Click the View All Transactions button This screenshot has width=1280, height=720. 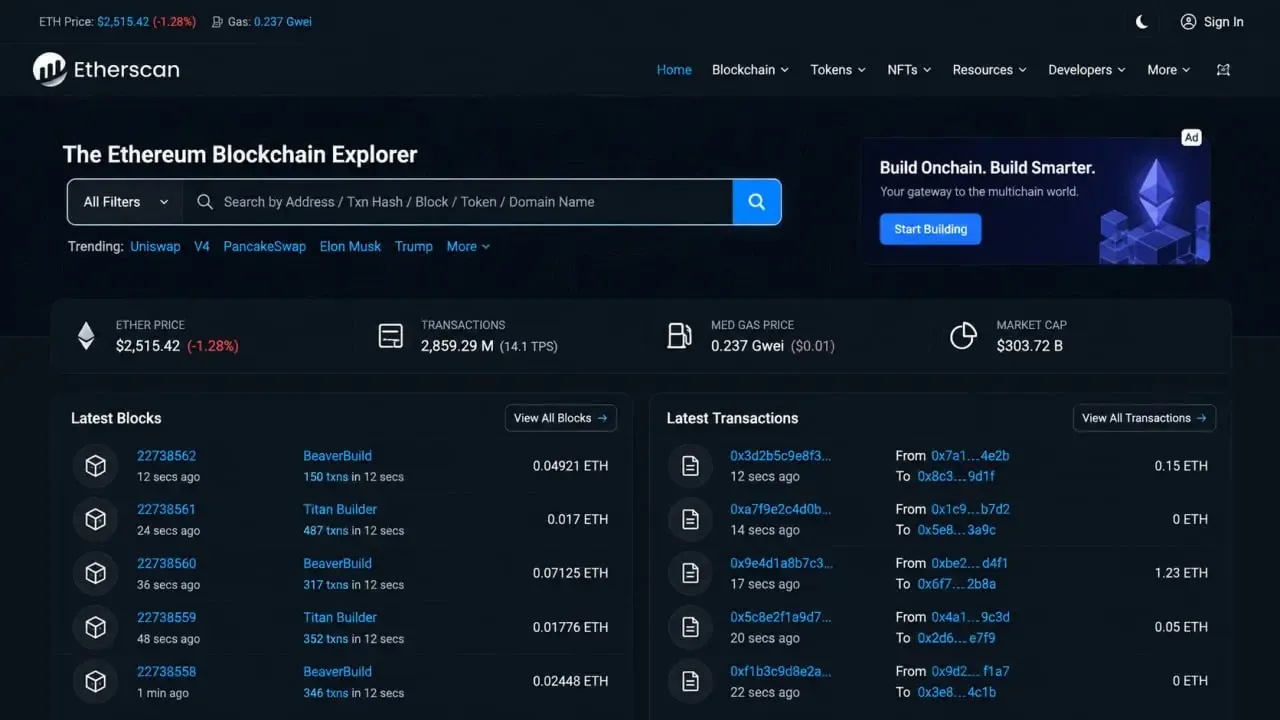coord(1144,418)
